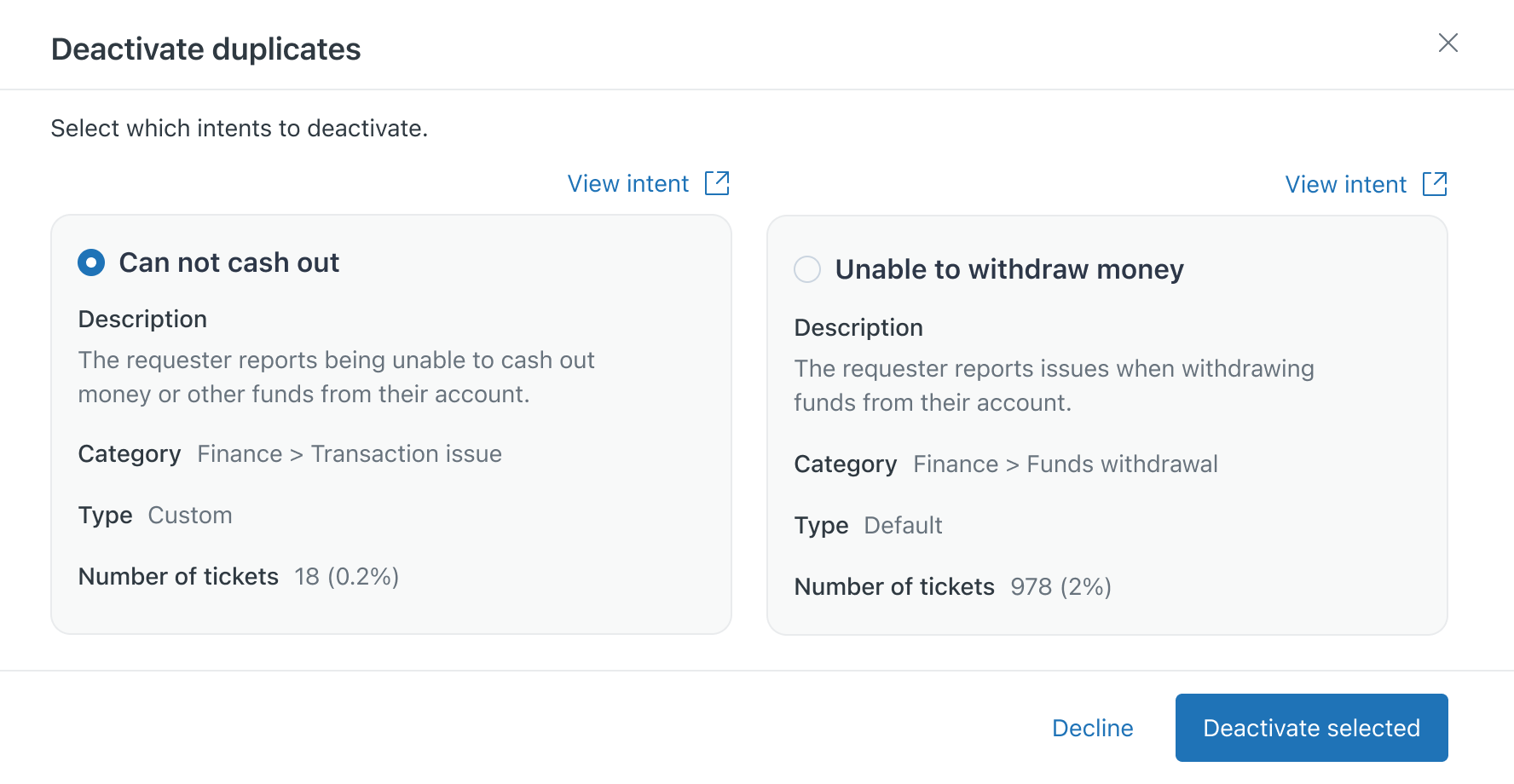1514x784 pixels.
Task: Select the Unable to withdraw money radio button
Action: pyautogui.click(x=807, y=269)
